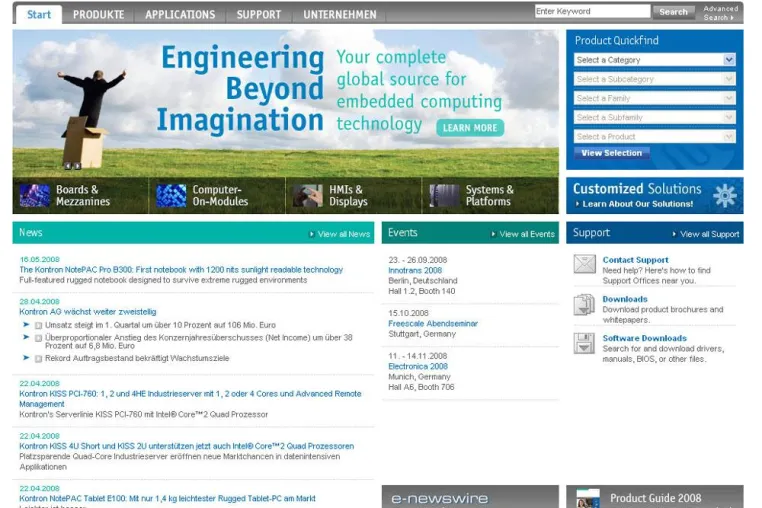Image resolution: width=762 pixels, height=508 pixels.
Task: Click the 28.04.2008 news date
Action: pos(39,302)
